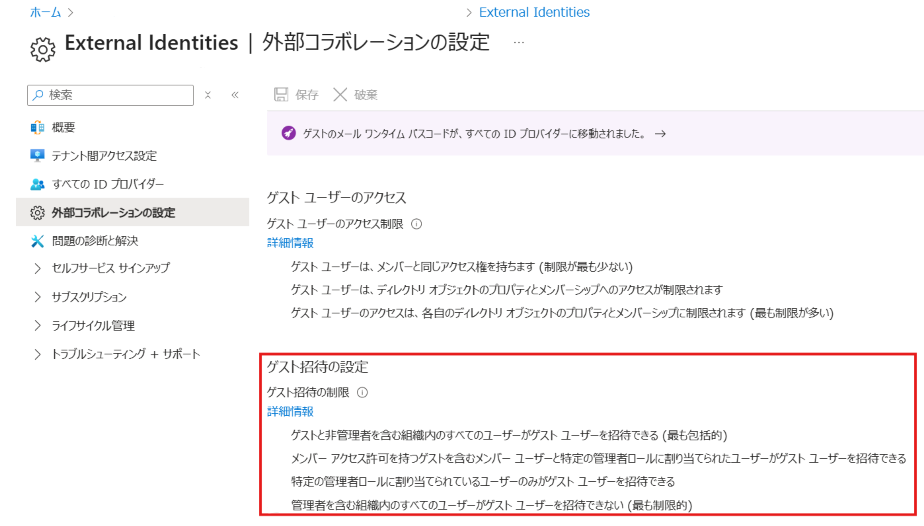Select 管理者を含む組織内のすべてのユーザーが招待できない option
Viewport: 924px width, 526px height.
491,505
